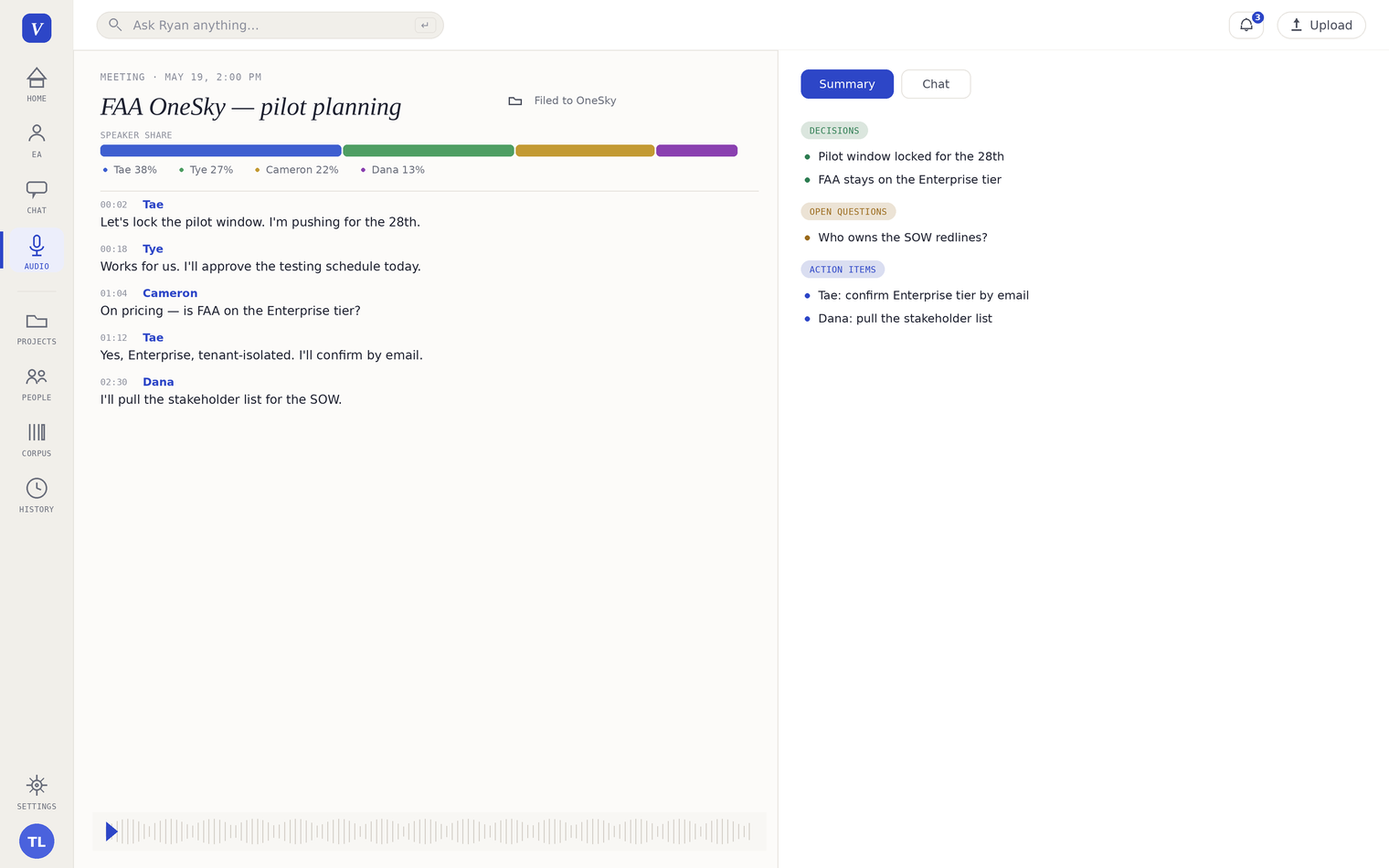Play the meeting audio
The image size is (1389, 868).
point(111,831)
